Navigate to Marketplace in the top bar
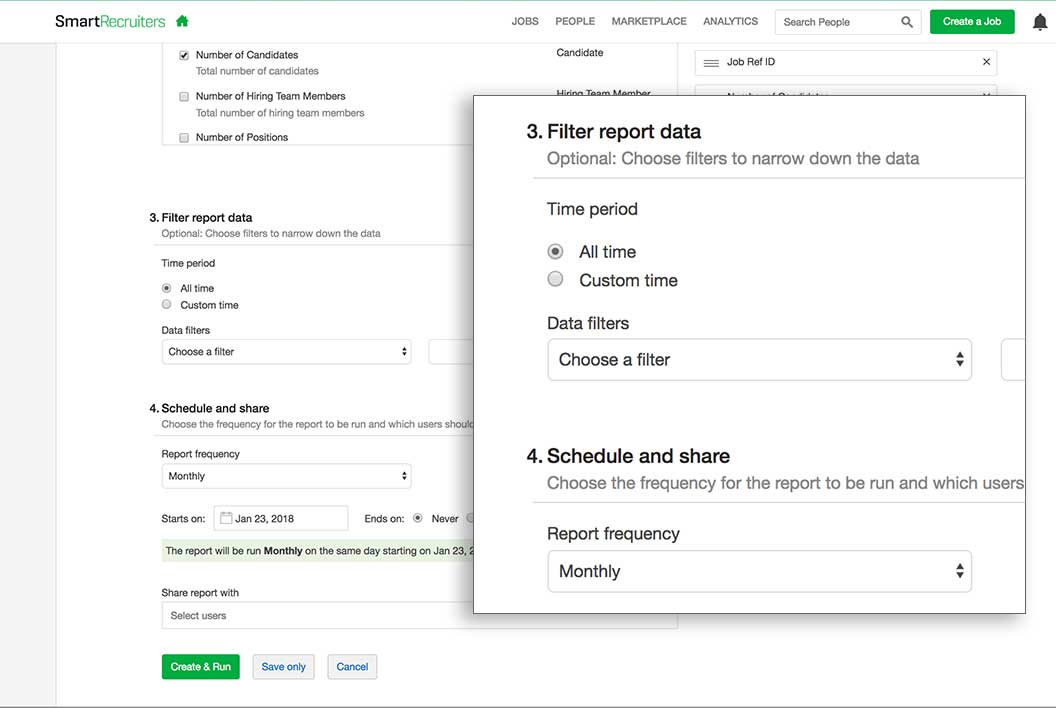1056x708 pixels. [649, 21]
